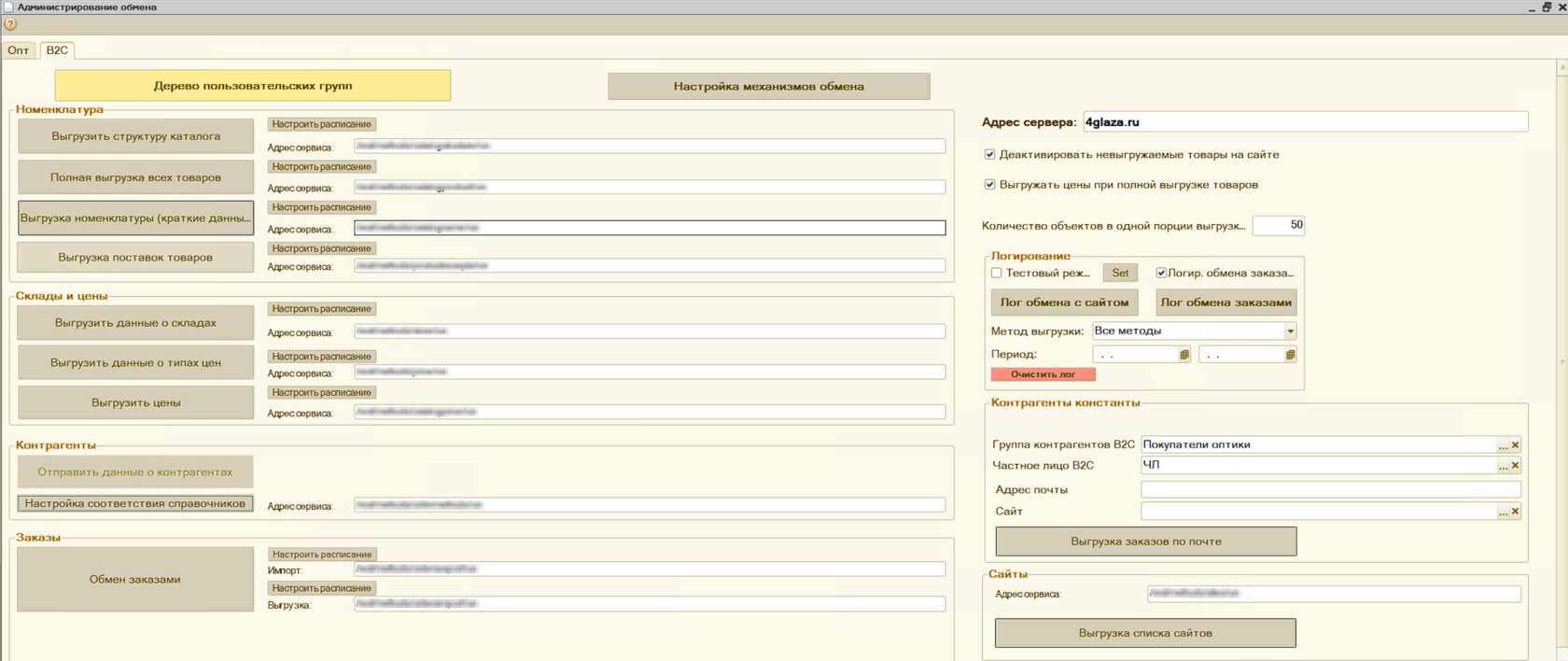Настроить расписание for warehouse data export
Screen dimensions: 1568x661
322,308
